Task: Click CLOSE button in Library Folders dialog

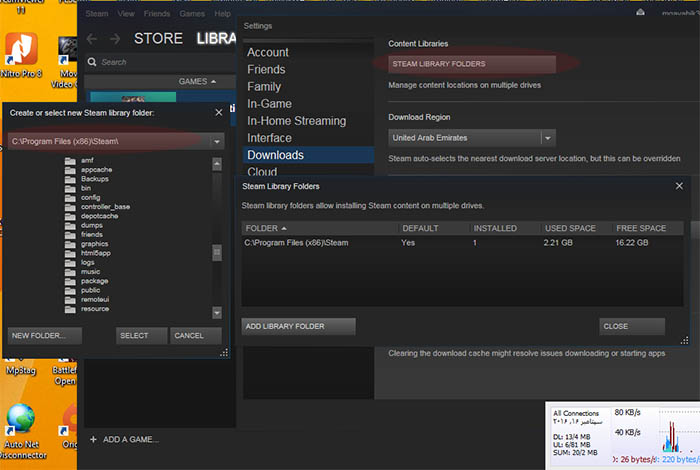Action: click(632, 326)
